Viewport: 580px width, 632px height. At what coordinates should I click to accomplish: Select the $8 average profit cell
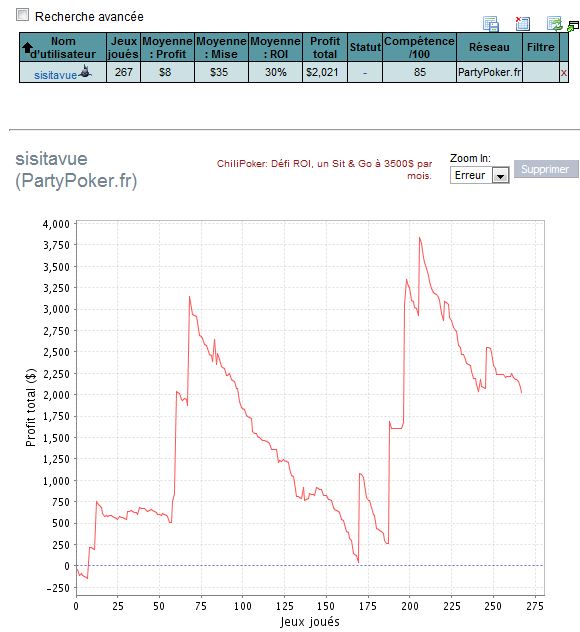(x=167, y=72)
